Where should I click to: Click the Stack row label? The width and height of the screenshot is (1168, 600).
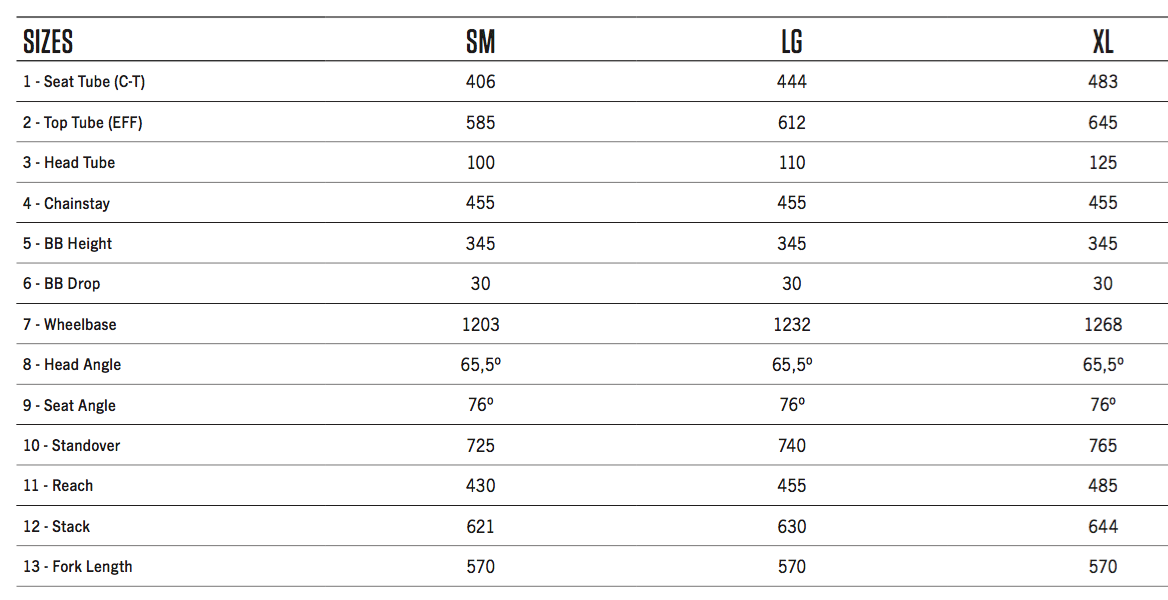click(57, 527)
